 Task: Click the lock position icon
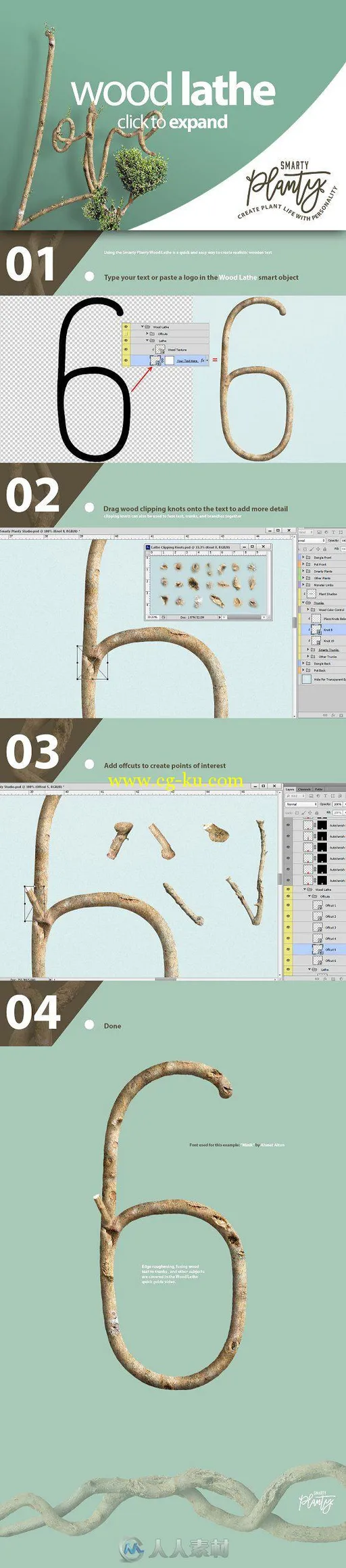point(310,812)
